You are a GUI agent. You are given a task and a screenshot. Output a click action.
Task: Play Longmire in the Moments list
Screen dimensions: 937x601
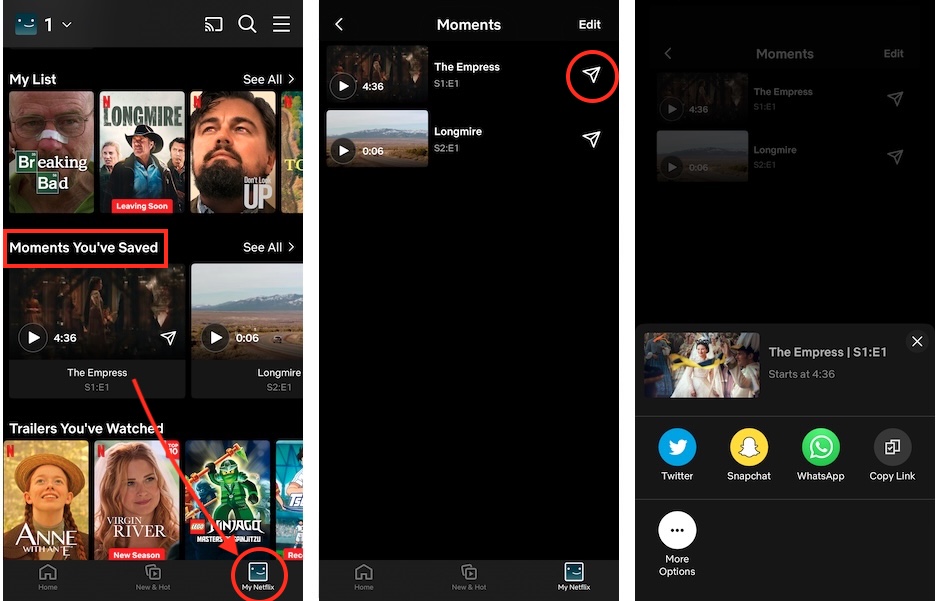pos(344,151)
